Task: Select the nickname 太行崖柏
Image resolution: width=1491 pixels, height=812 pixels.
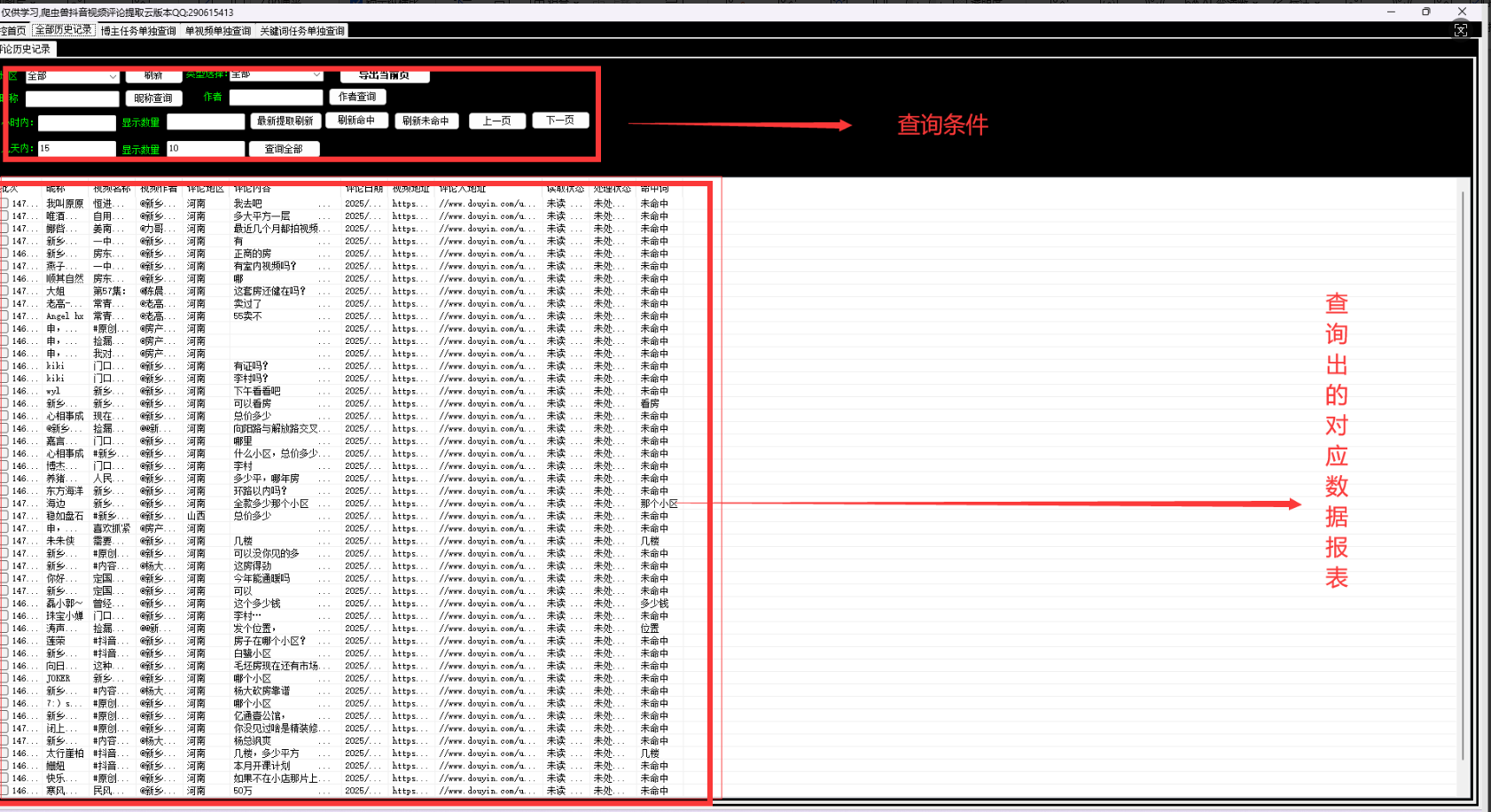Action: click(x=65, y=753)
